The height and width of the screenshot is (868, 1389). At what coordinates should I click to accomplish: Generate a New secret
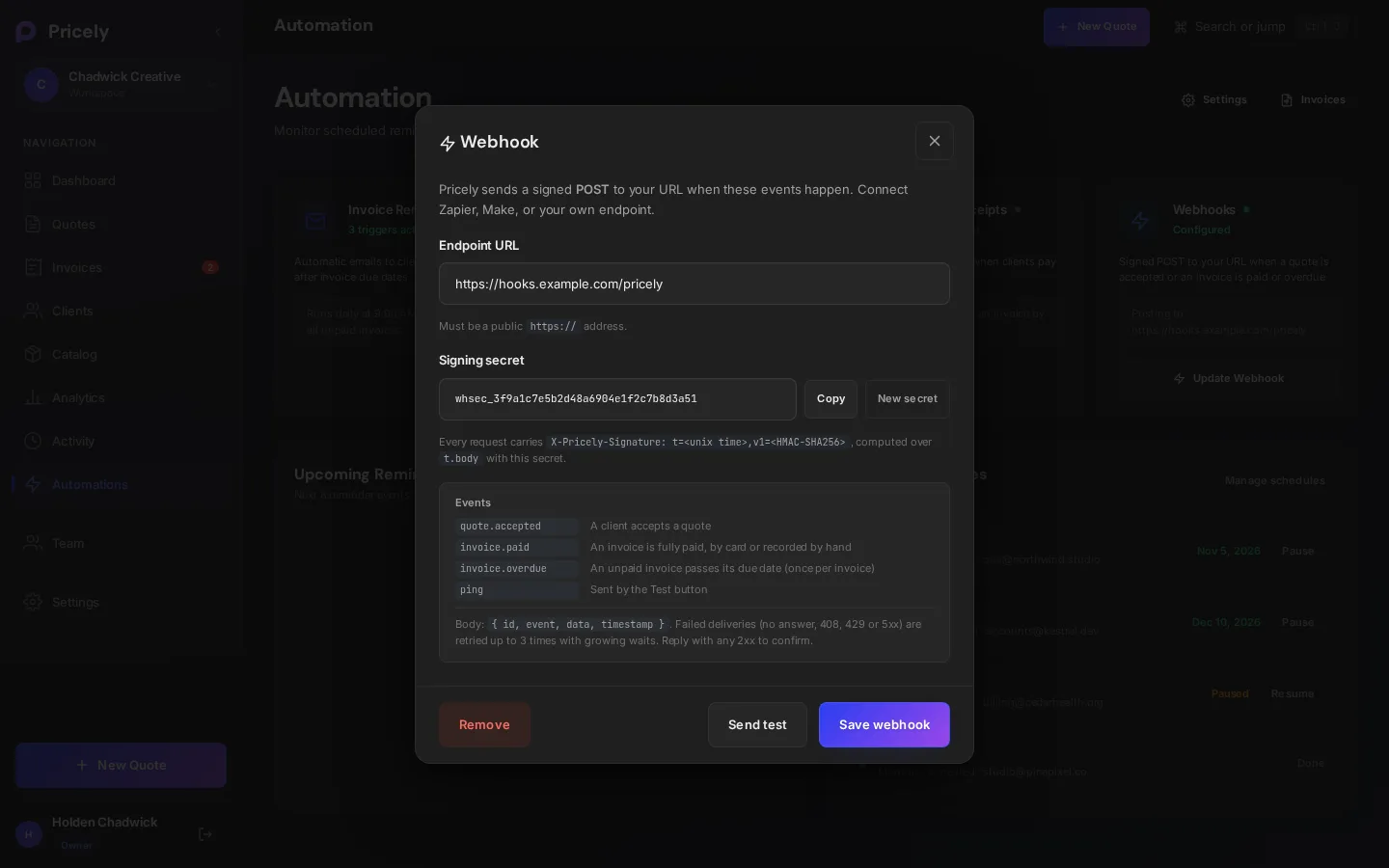click(x=908, y=399)
